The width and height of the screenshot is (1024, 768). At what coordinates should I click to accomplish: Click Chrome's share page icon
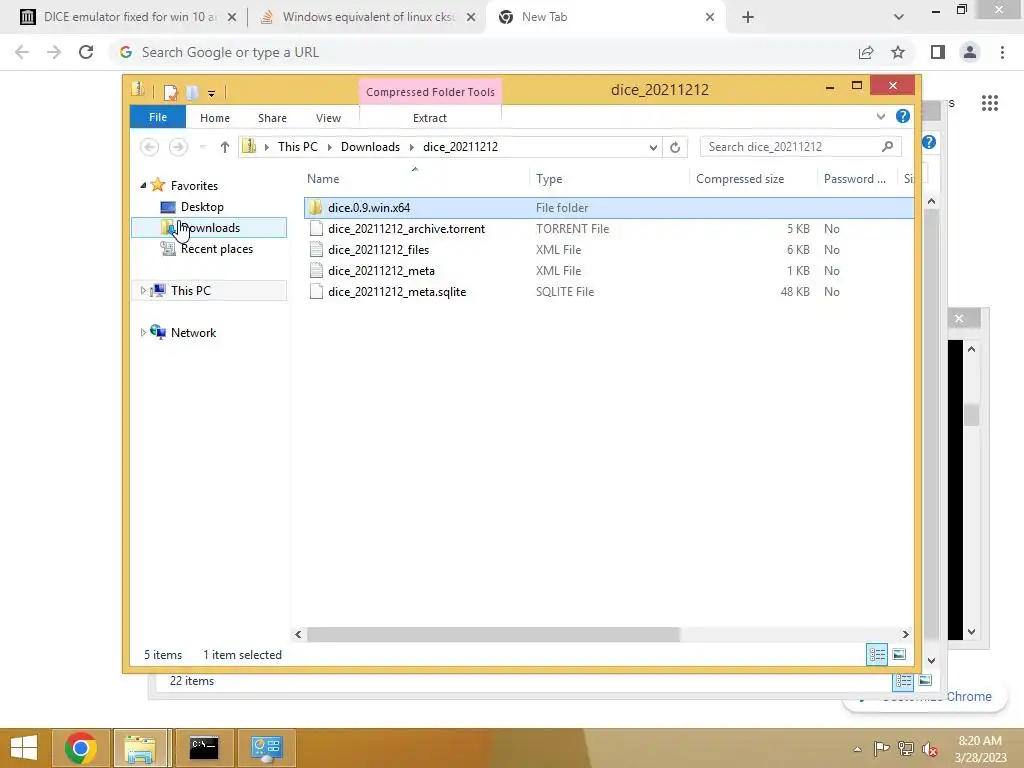pyautogui.click(x=866, y=52)
